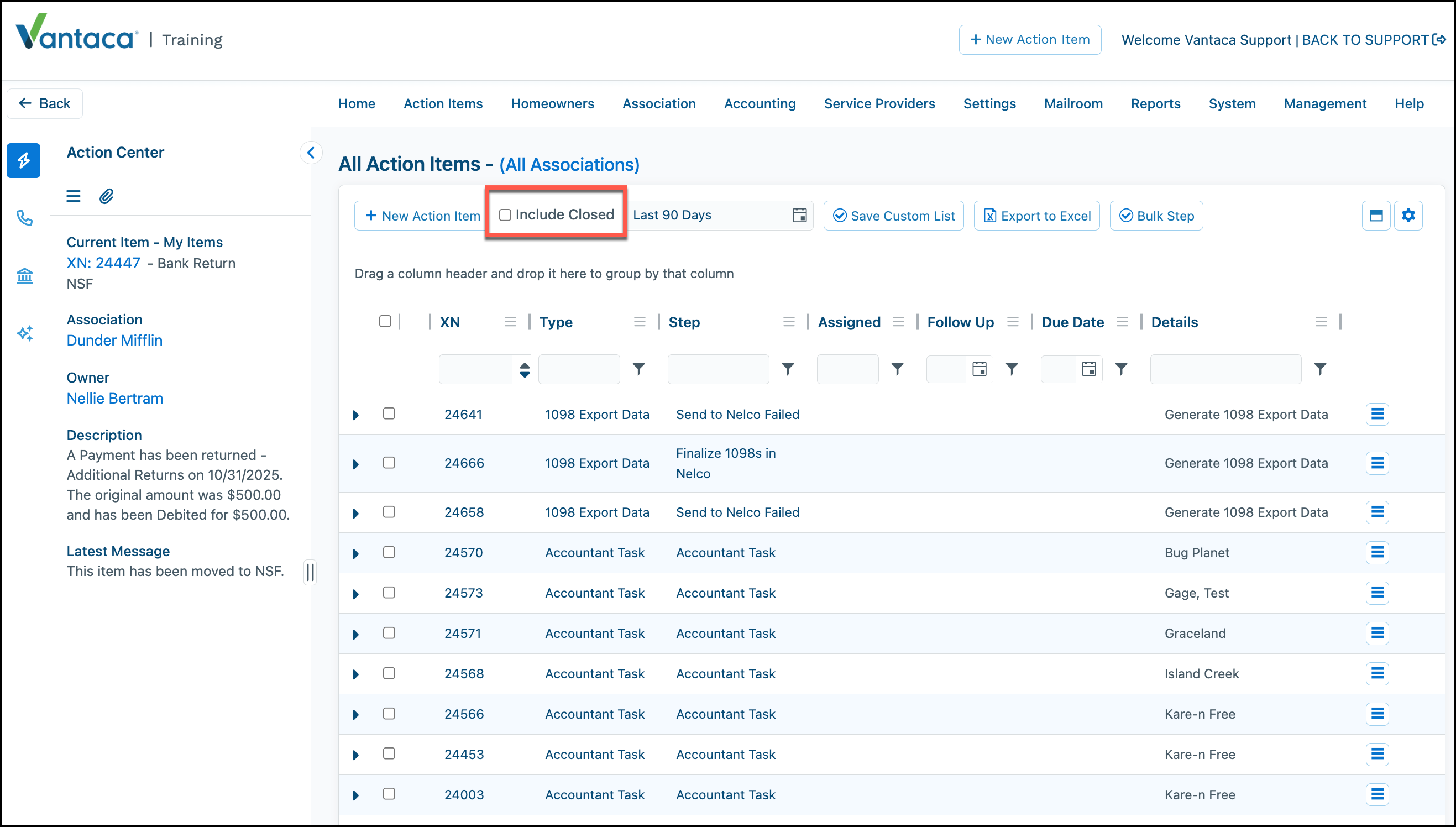Click the Details filter text input

click(x=1225, y=369)
